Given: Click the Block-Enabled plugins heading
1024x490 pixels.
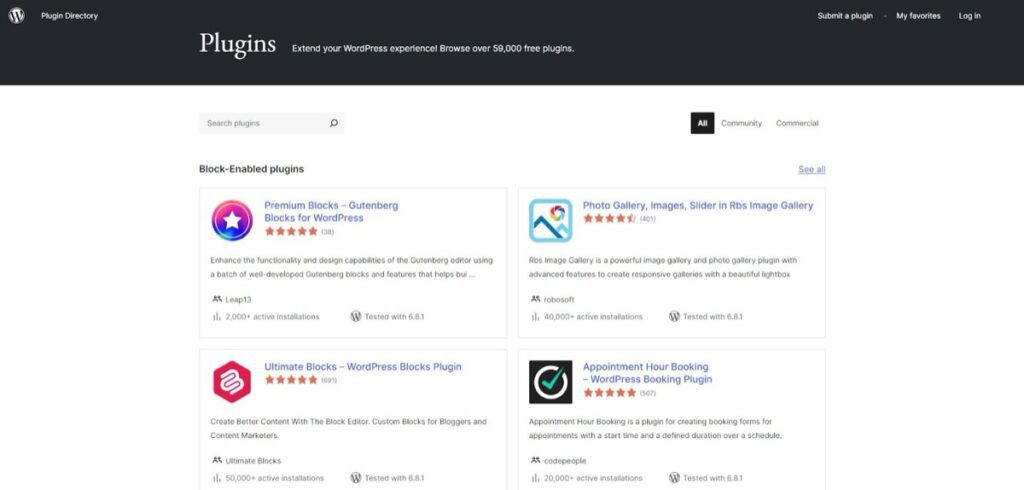Looking at the screenshot, I should tap(251, 169).
